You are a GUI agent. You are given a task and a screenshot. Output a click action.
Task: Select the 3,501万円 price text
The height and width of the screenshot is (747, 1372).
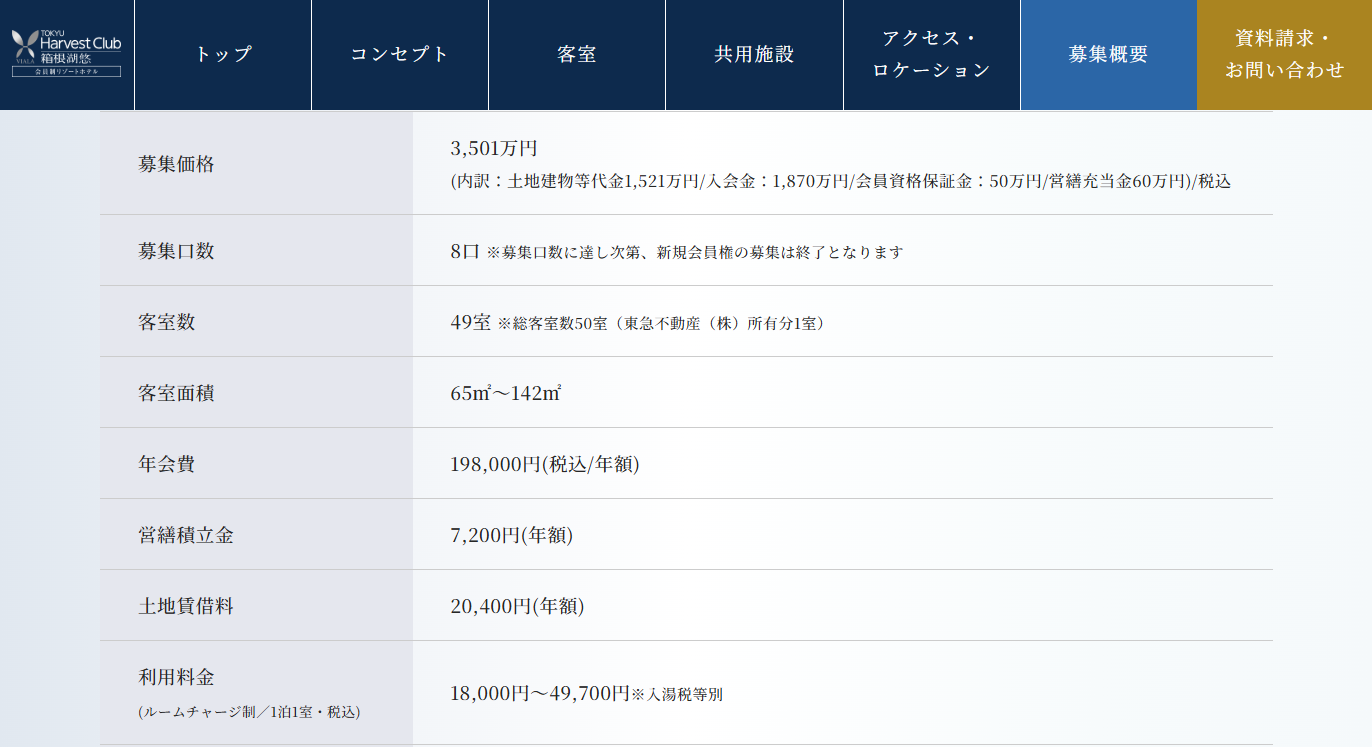494,149
